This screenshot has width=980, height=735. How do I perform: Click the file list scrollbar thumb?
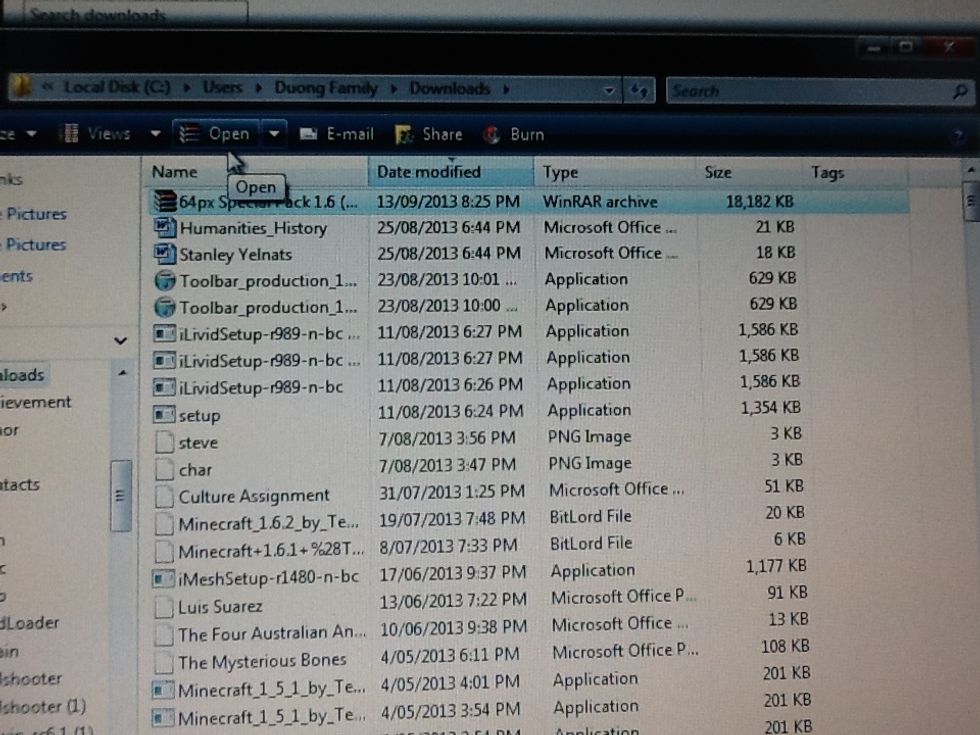pos(971,201)
